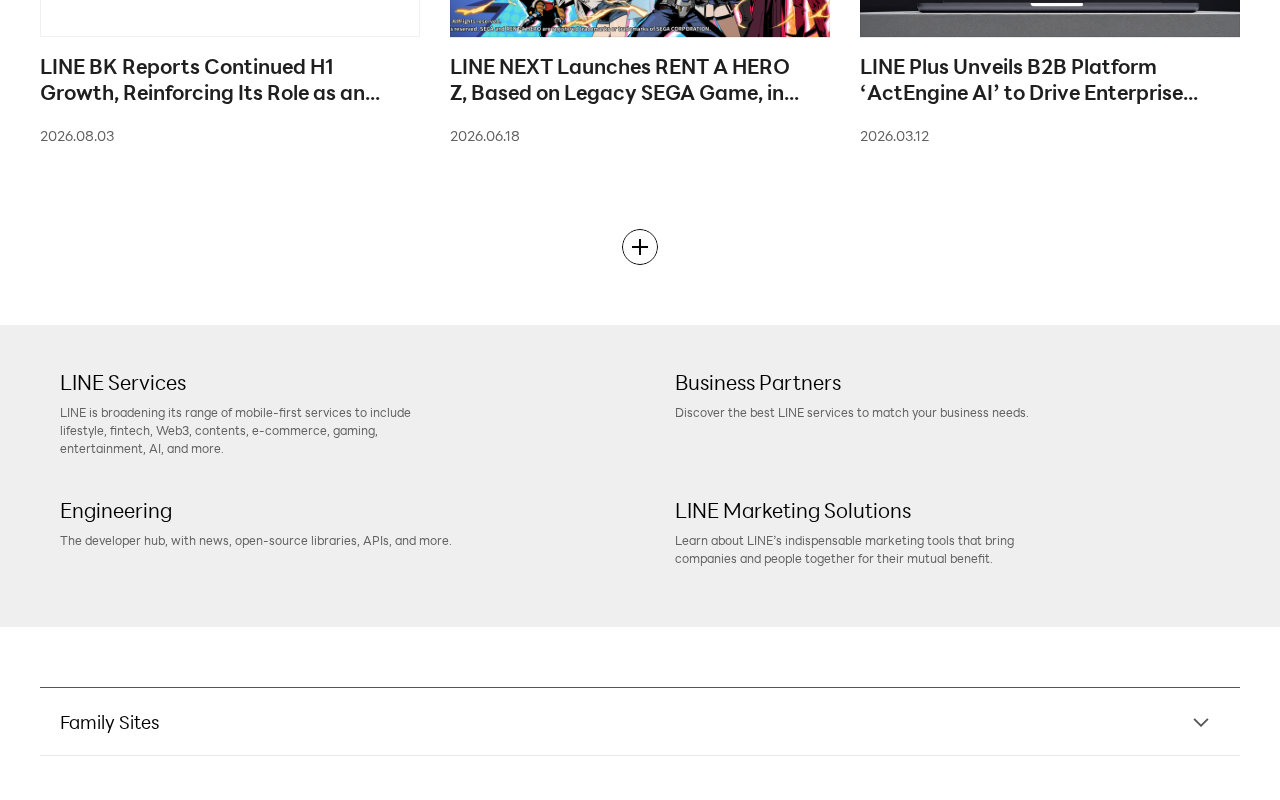
Task: Click the 2026.06.18 article date
Action: (x=485, y=136)
